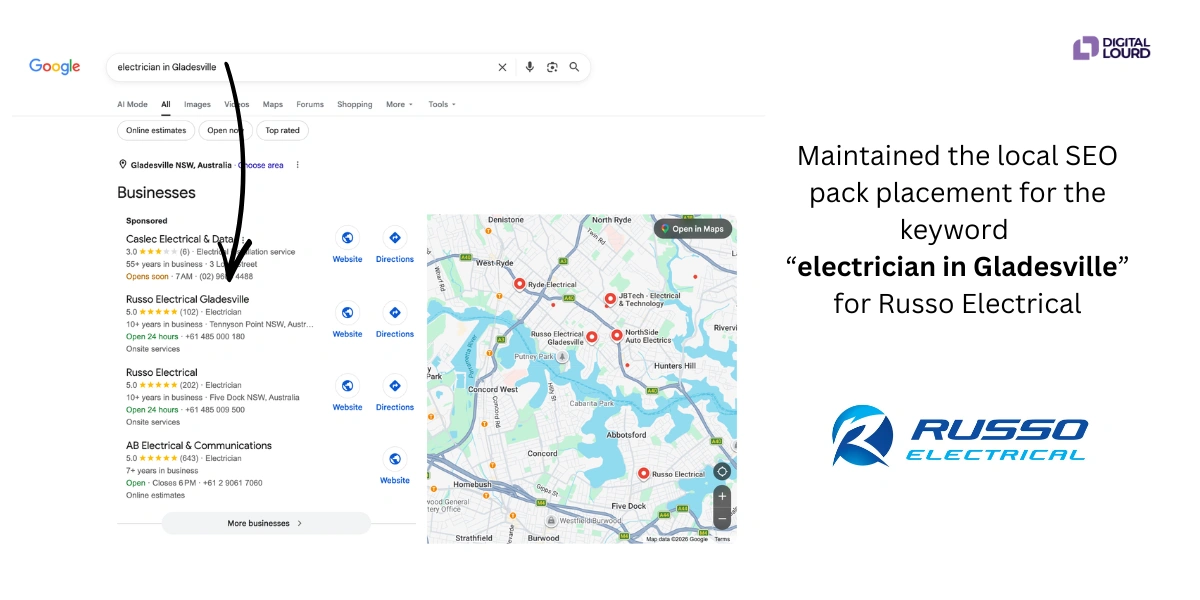1200x600 pixels.
Task: Open Caslec Electrical & Data listing
Action: (179, 239)
